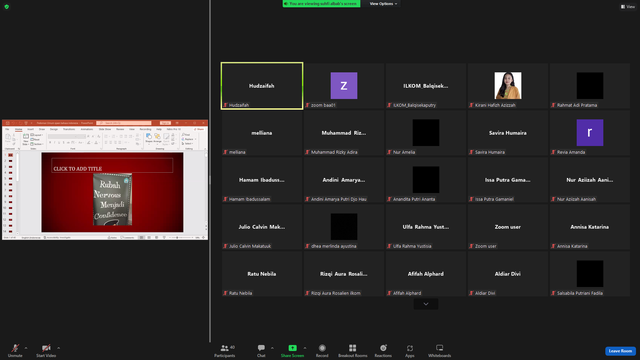Click the Shapes icon in PowerPoint ribbon
Image resolution: width=640 pixels, height=360 pixels.
pos(149,138)
